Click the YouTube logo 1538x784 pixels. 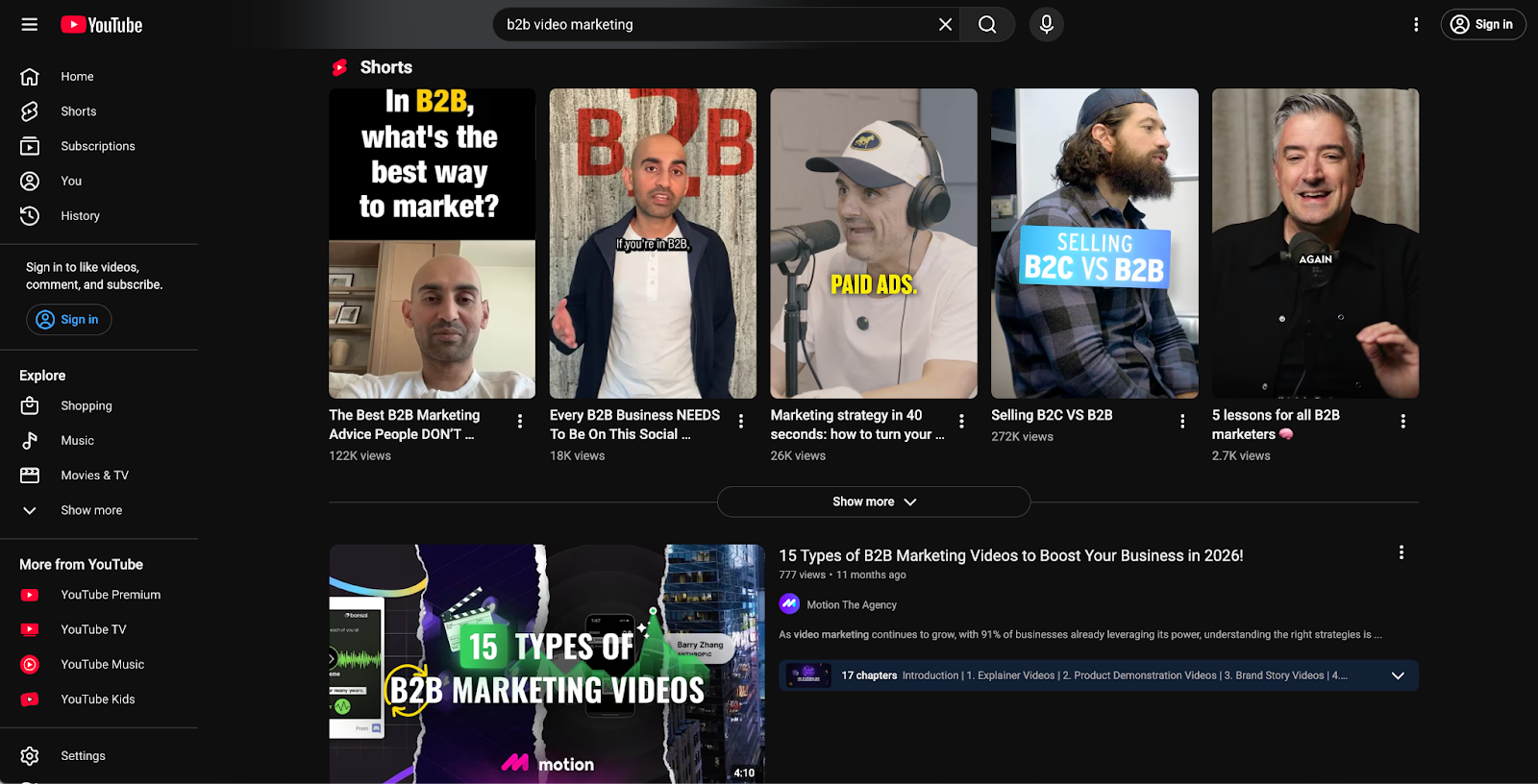point(102,25)
